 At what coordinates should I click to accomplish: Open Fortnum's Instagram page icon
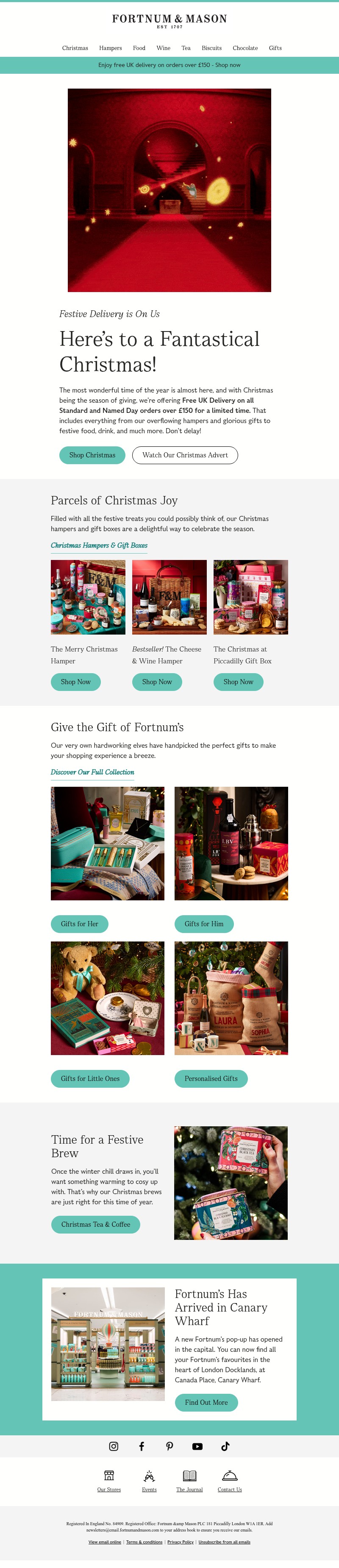point(113,1446)
